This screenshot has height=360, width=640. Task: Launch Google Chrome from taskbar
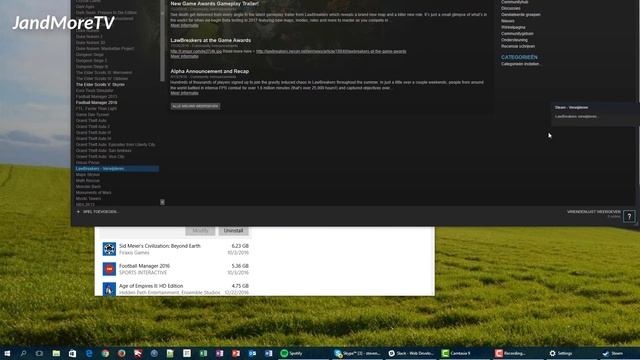105,353
